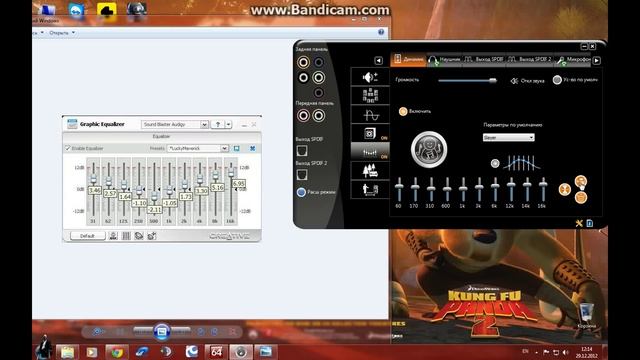Click the last footer icon with plus sign
Screen dimensions: 640x360
click(x=152, y=236)
